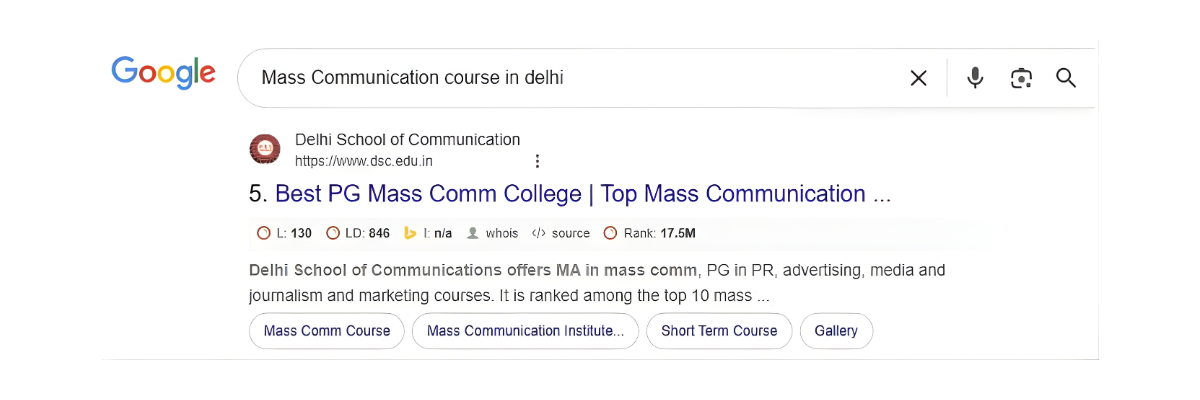Open search by image camera
The image size is (1200, 400).
pyautogui.click(x=1021, y=78)
